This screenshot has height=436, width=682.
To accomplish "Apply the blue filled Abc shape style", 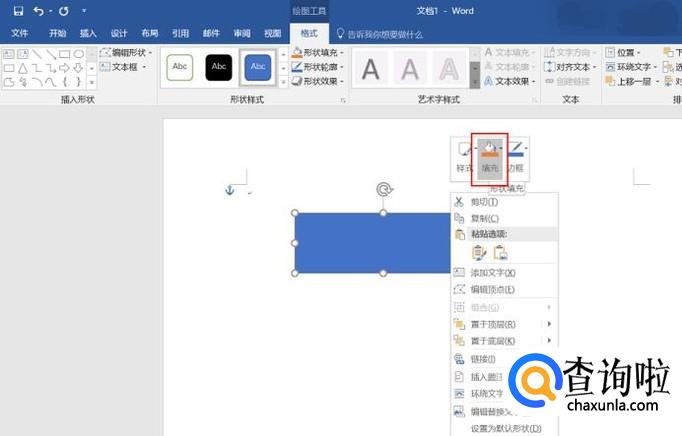I will coord(258,67).
